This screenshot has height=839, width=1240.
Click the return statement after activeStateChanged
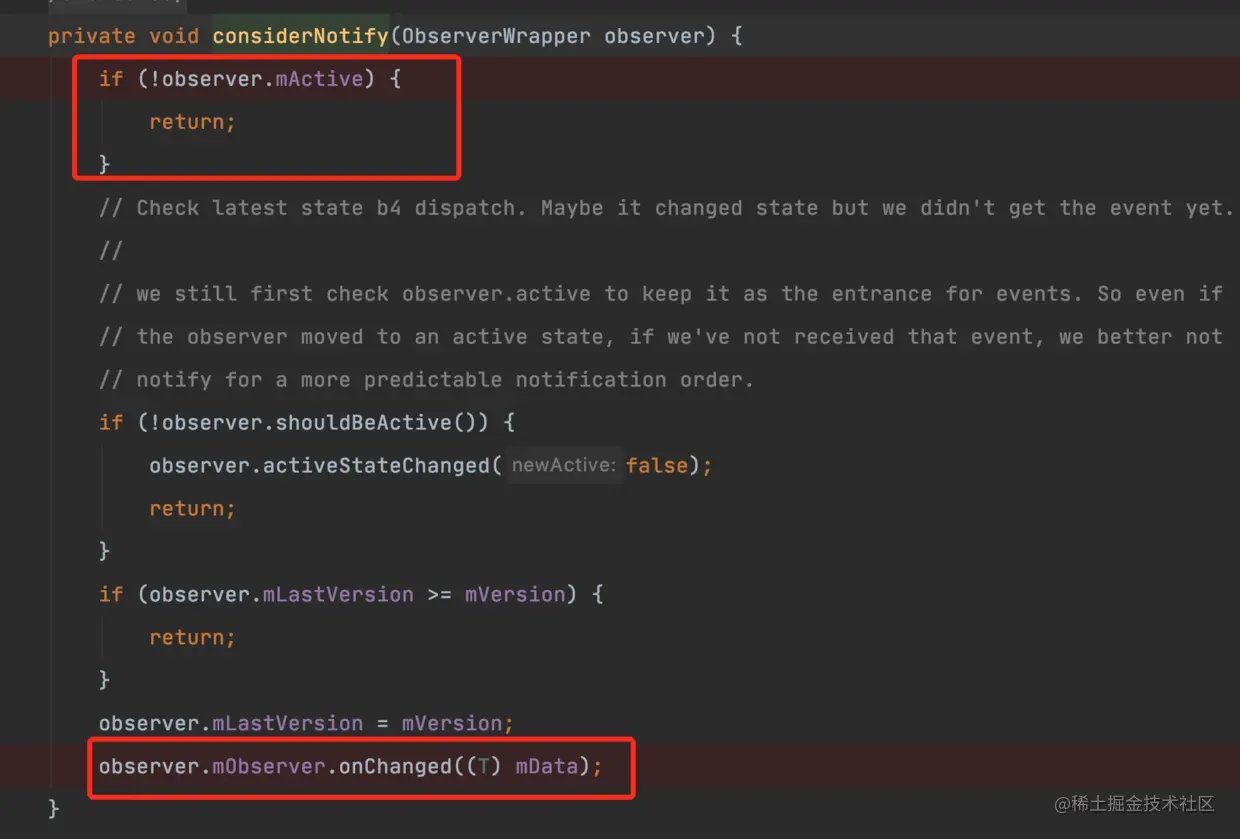point(192,509)
